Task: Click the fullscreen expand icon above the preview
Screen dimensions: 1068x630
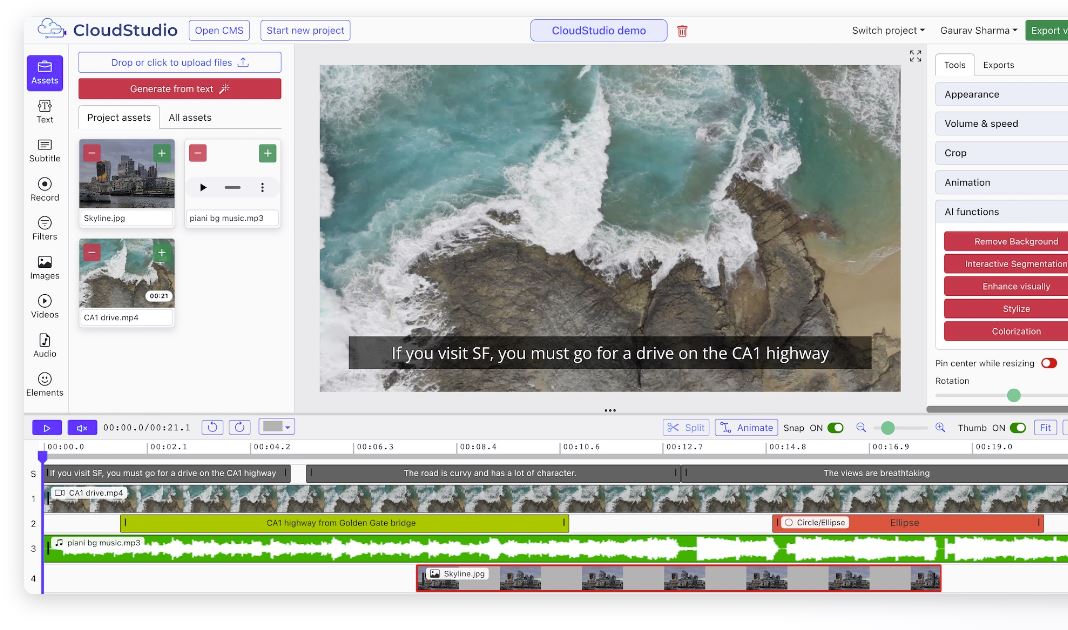Action: [x=915, y=57]
